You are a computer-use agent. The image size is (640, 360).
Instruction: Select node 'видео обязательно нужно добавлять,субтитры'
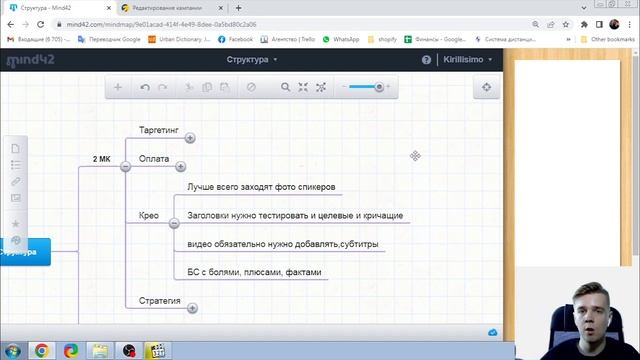[x=283, y=244]
